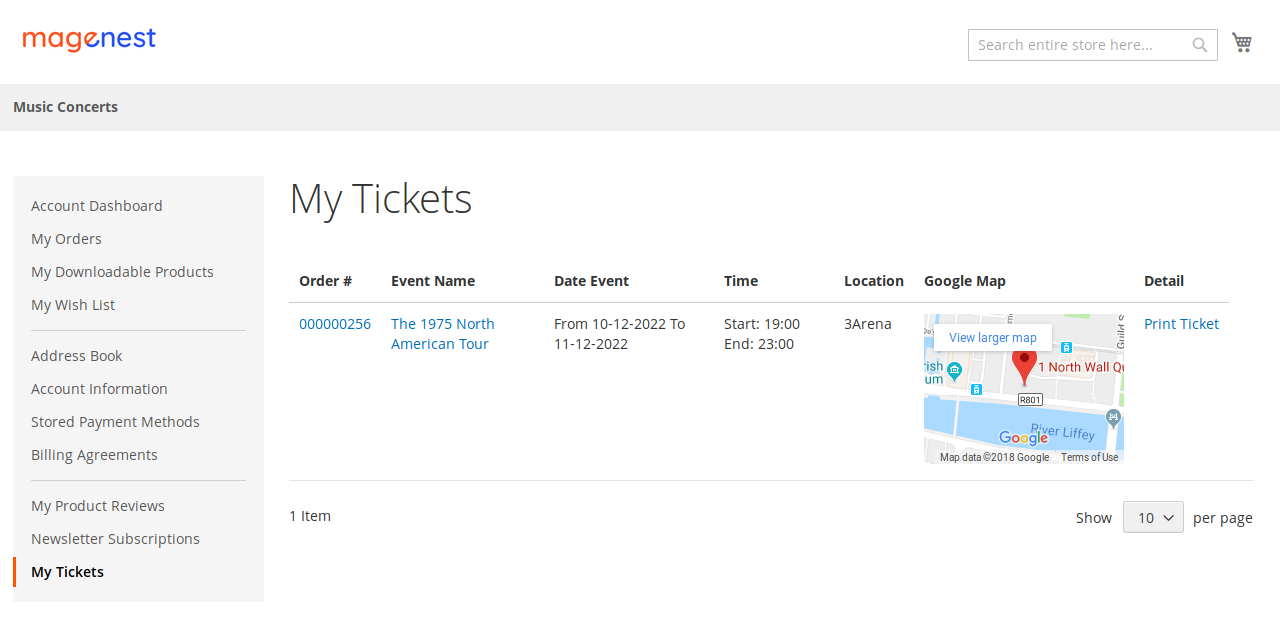Open the shopping cart icon

point(1242,43)
